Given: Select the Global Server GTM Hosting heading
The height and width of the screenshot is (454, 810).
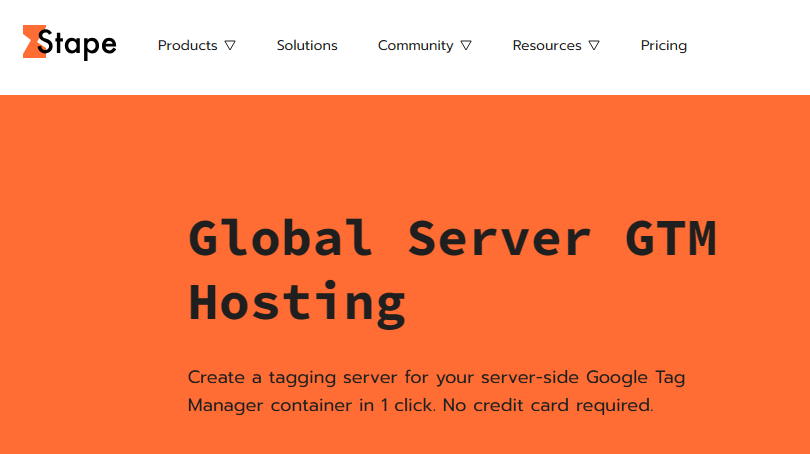Looking at the screenshot, I should [453, 272].
